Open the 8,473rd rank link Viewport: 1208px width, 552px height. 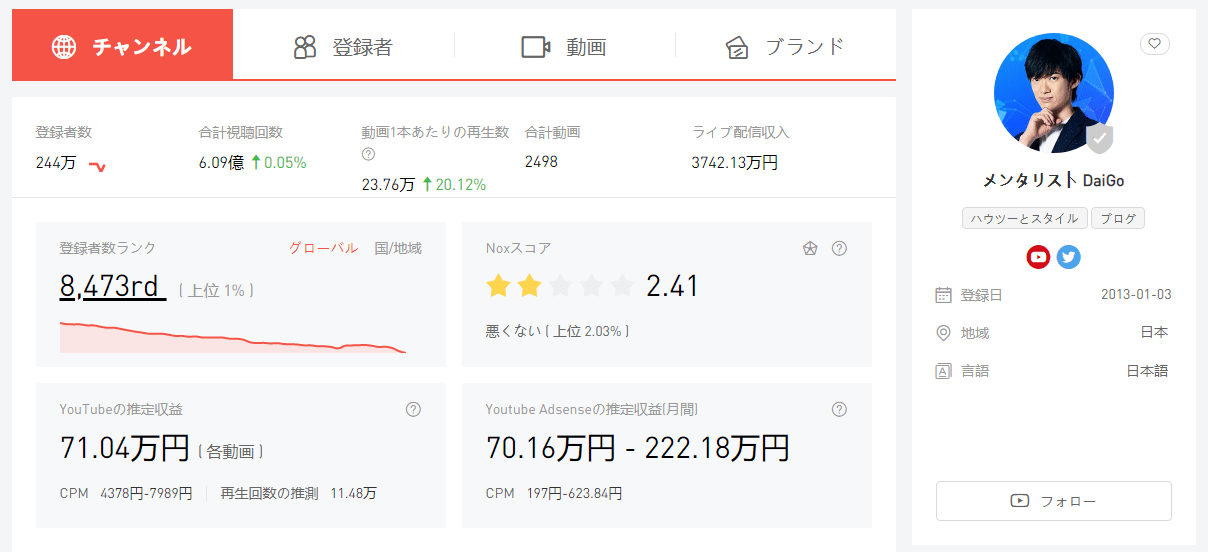pos(112,287)
